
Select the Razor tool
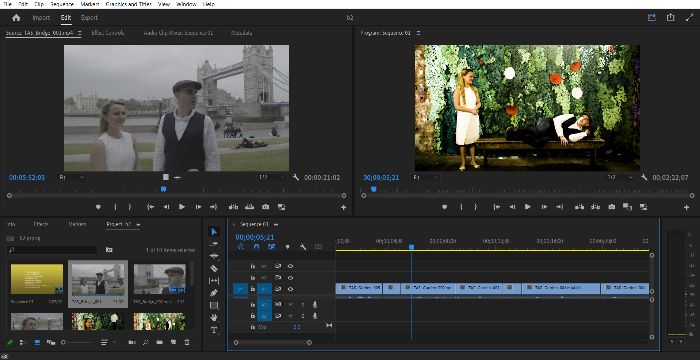pyautogui.click(x=214, y=268)
